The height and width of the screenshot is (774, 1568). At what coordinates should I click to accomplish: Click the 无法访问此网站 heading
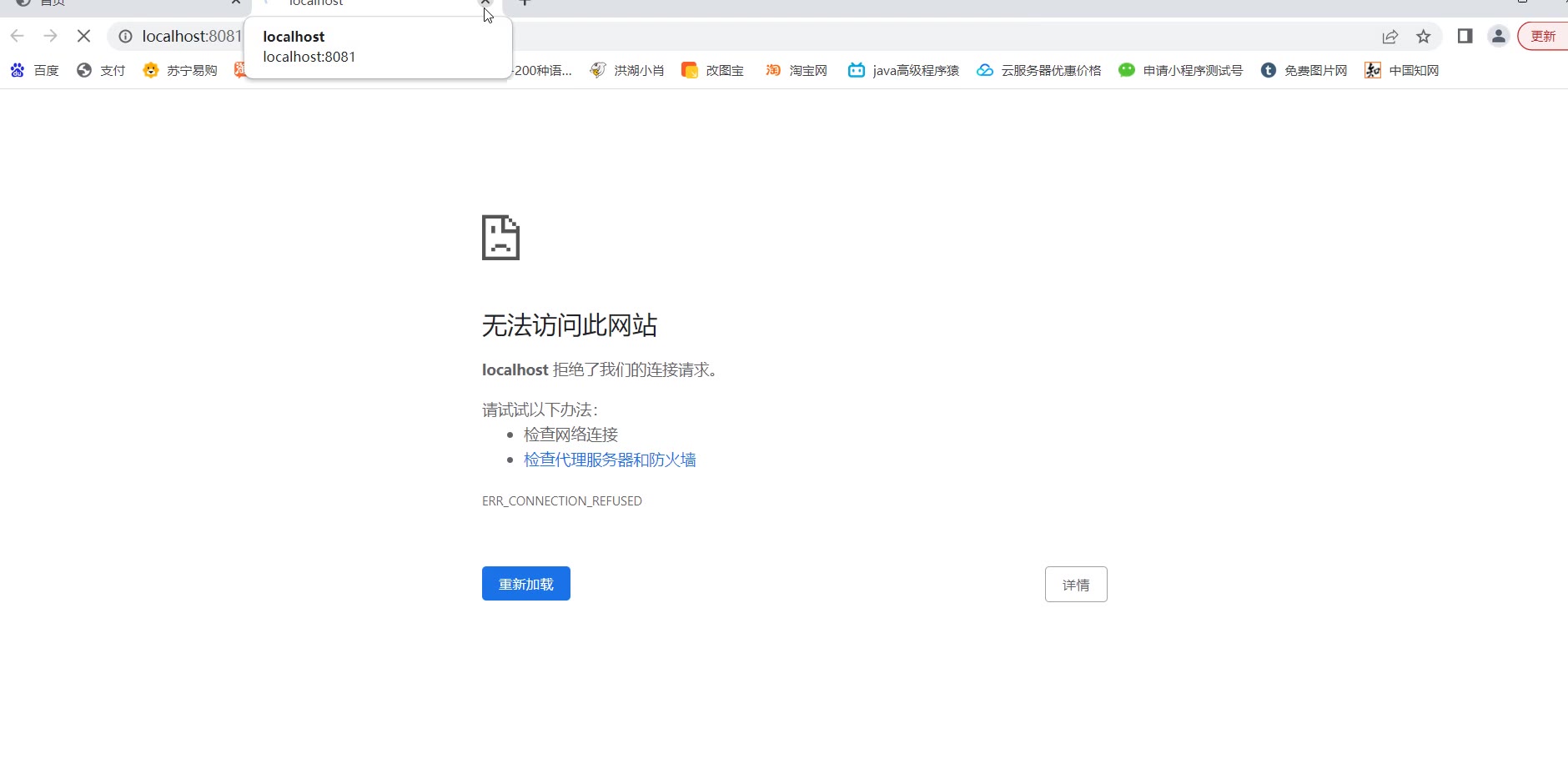tap(570, 325)
